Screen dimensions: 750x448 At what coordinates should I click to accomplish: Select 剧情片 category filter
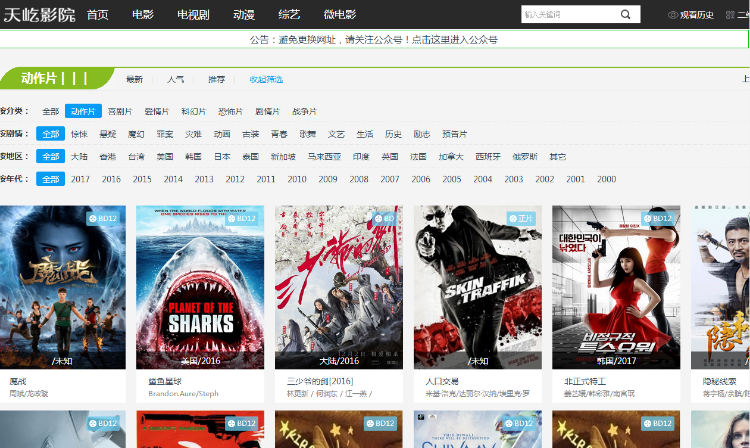(267, 111)
